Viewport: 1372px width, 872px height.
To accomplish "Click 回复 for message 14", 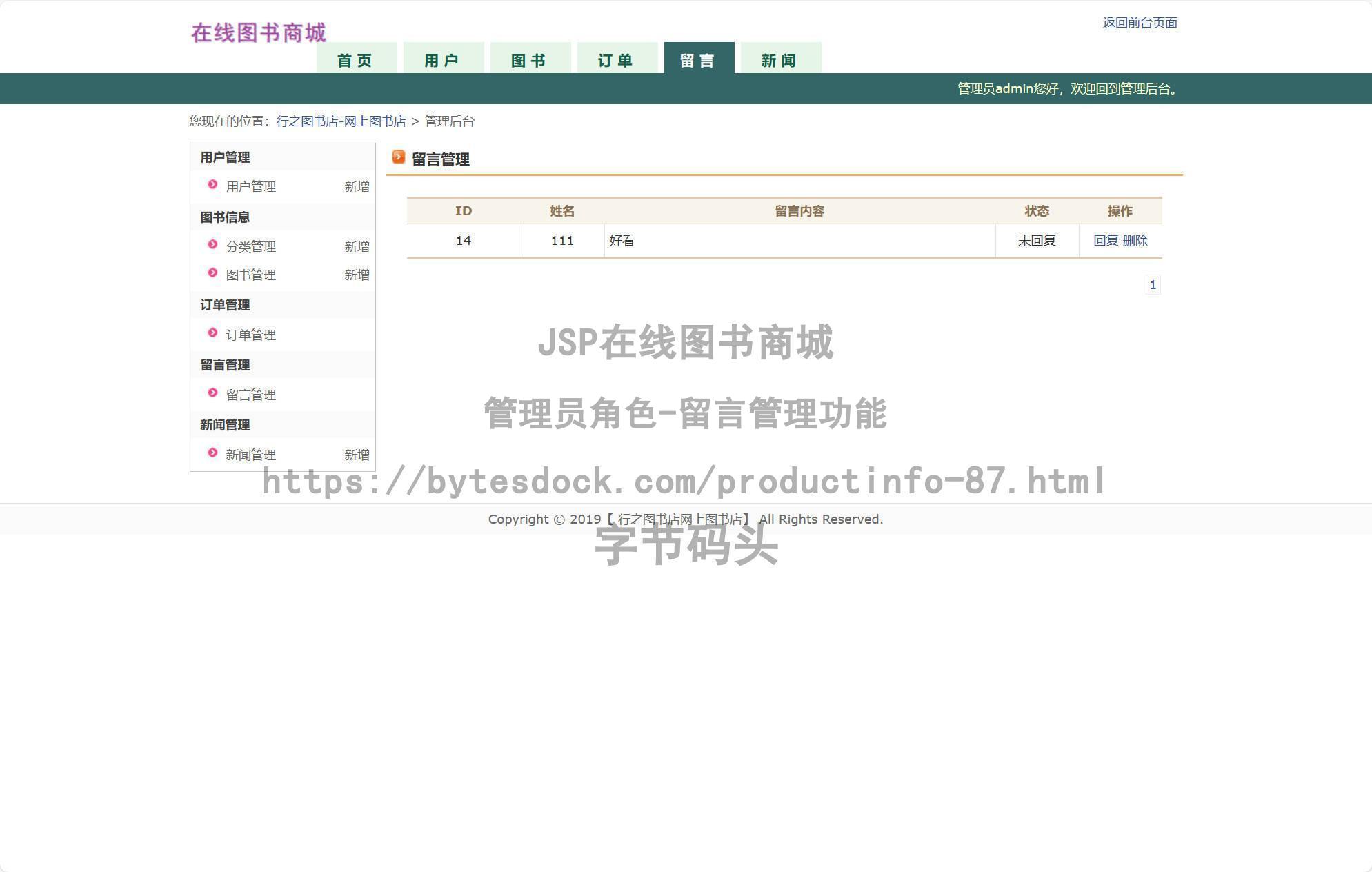I will (1106, 241).
